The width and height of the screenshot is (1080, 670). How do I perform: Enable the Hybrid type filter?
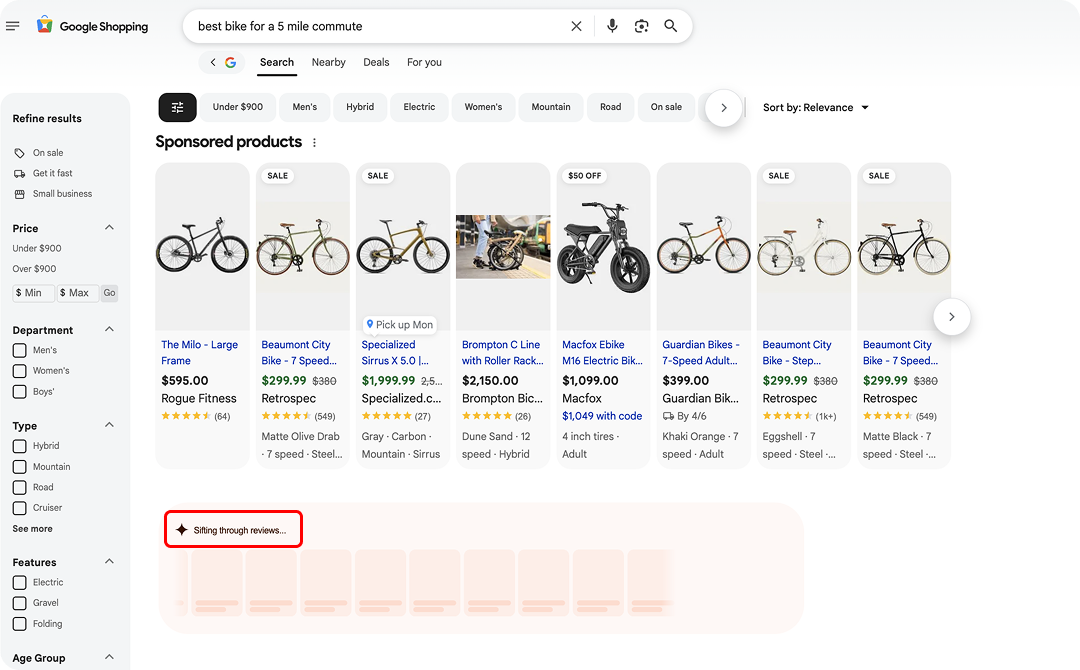(20, 446)
